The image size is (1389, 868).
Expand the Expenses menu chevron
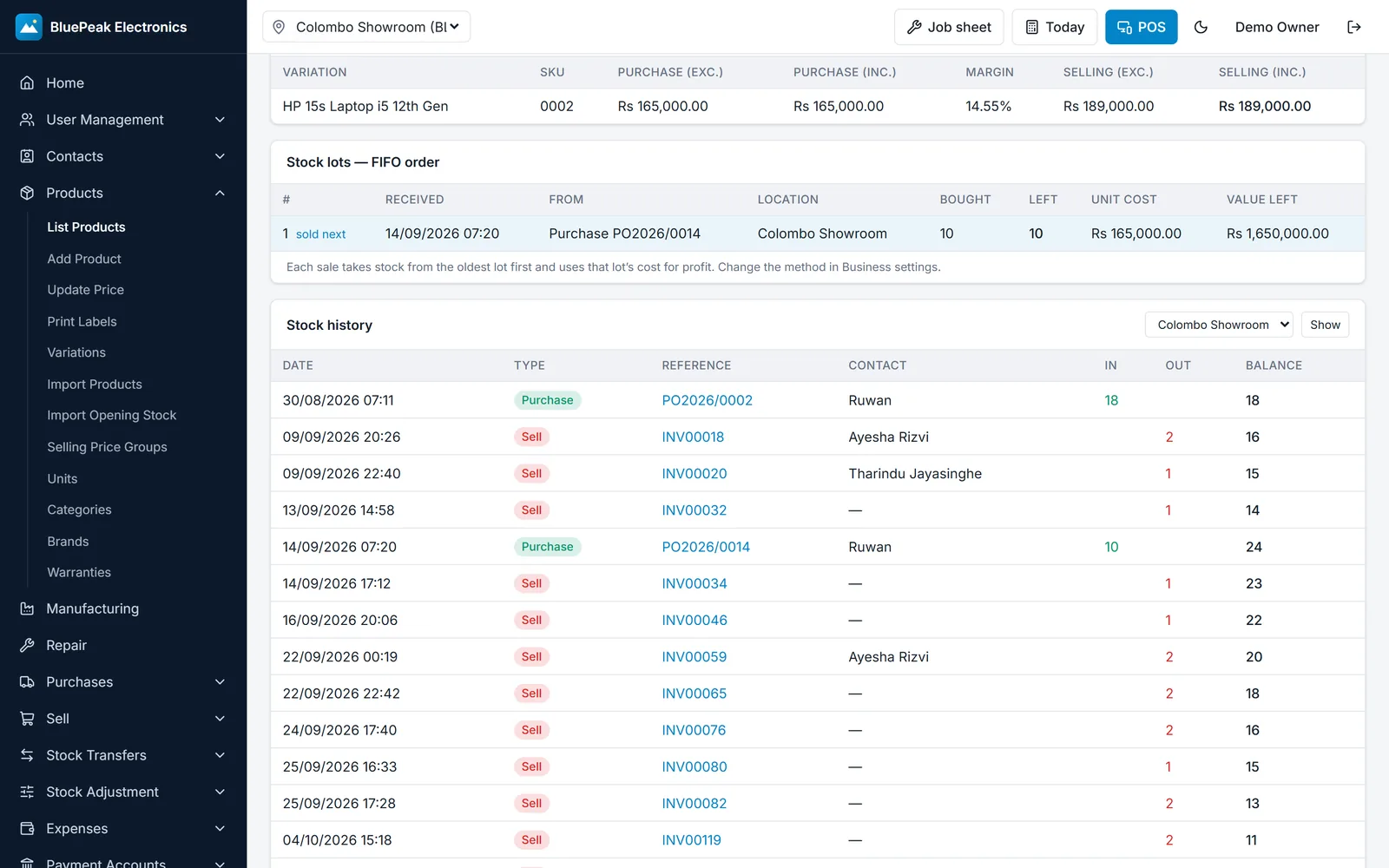pos(220,828)
